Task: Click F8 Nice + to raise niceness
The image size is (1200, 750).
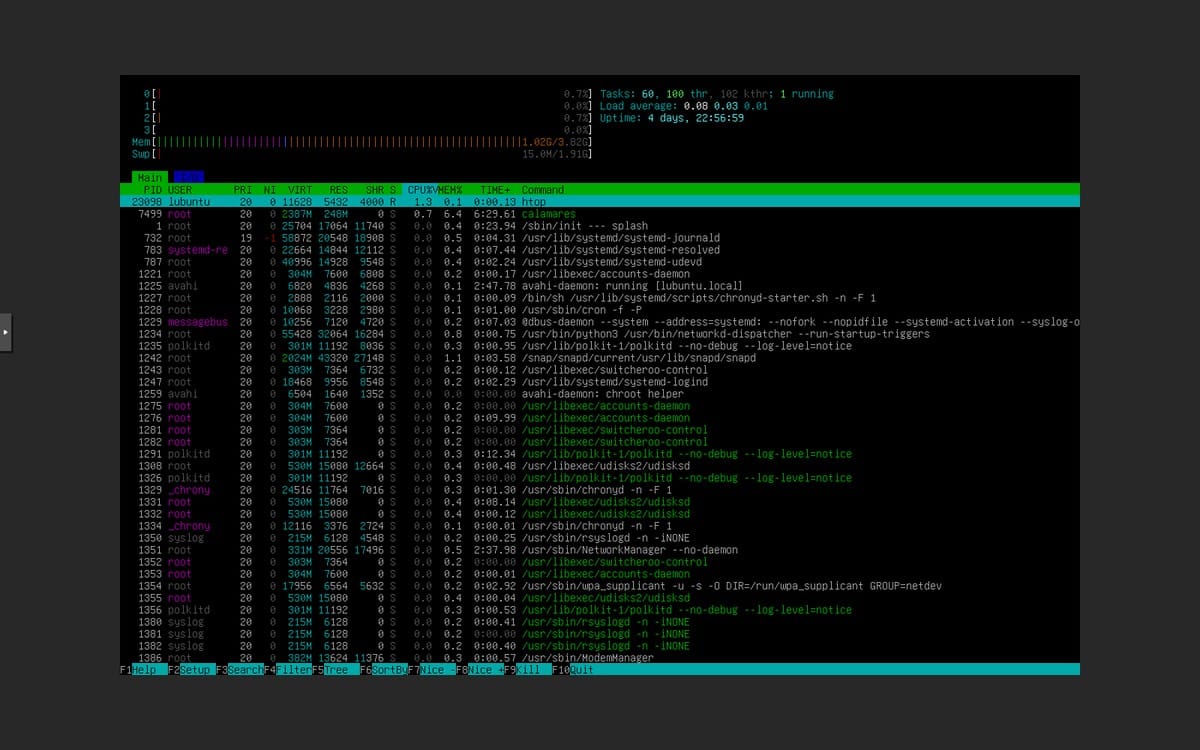Action: 480,669
